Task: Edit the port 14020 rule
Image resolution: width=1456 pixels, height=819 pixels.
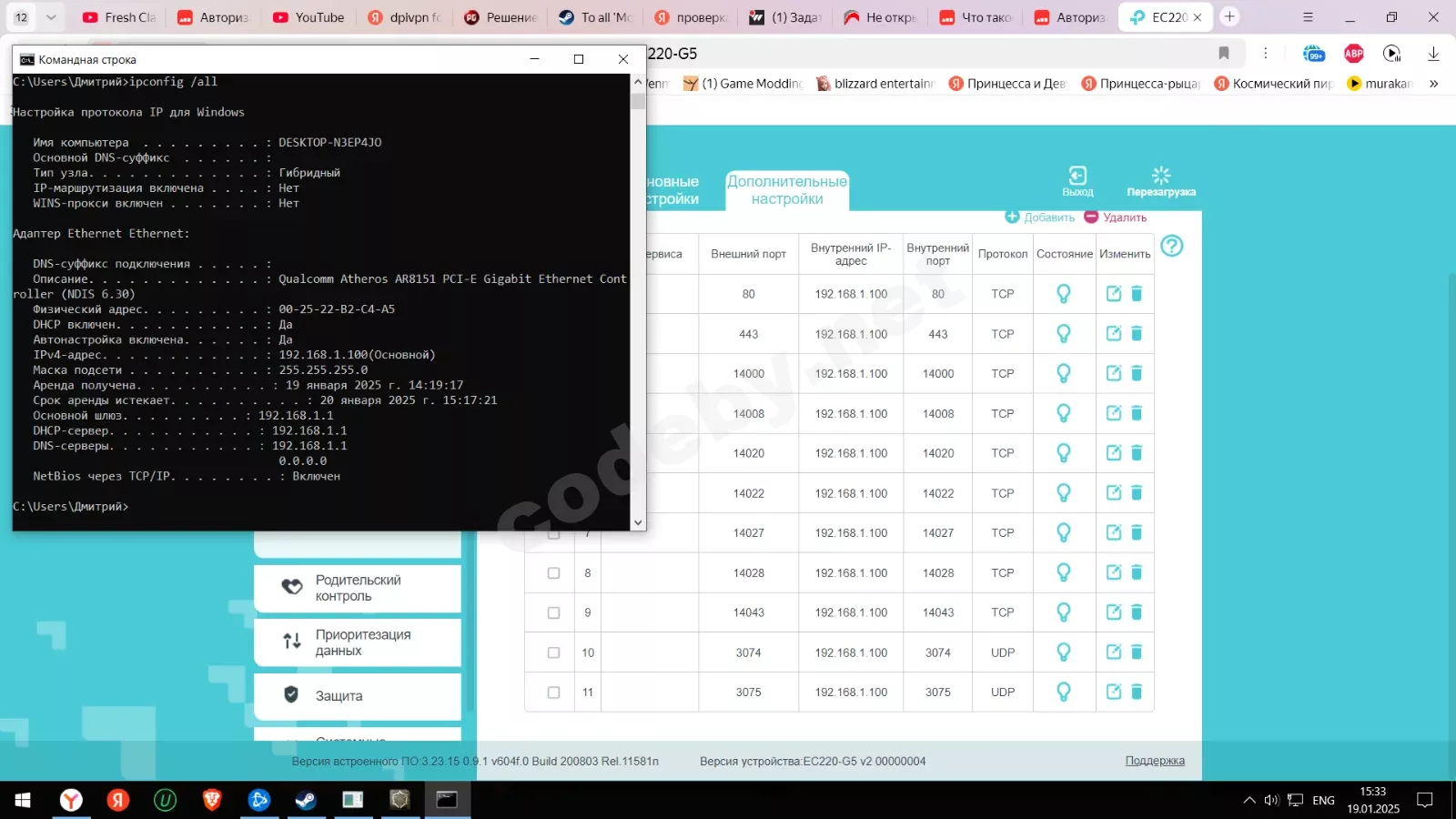Action: (x=1113, y=452)
